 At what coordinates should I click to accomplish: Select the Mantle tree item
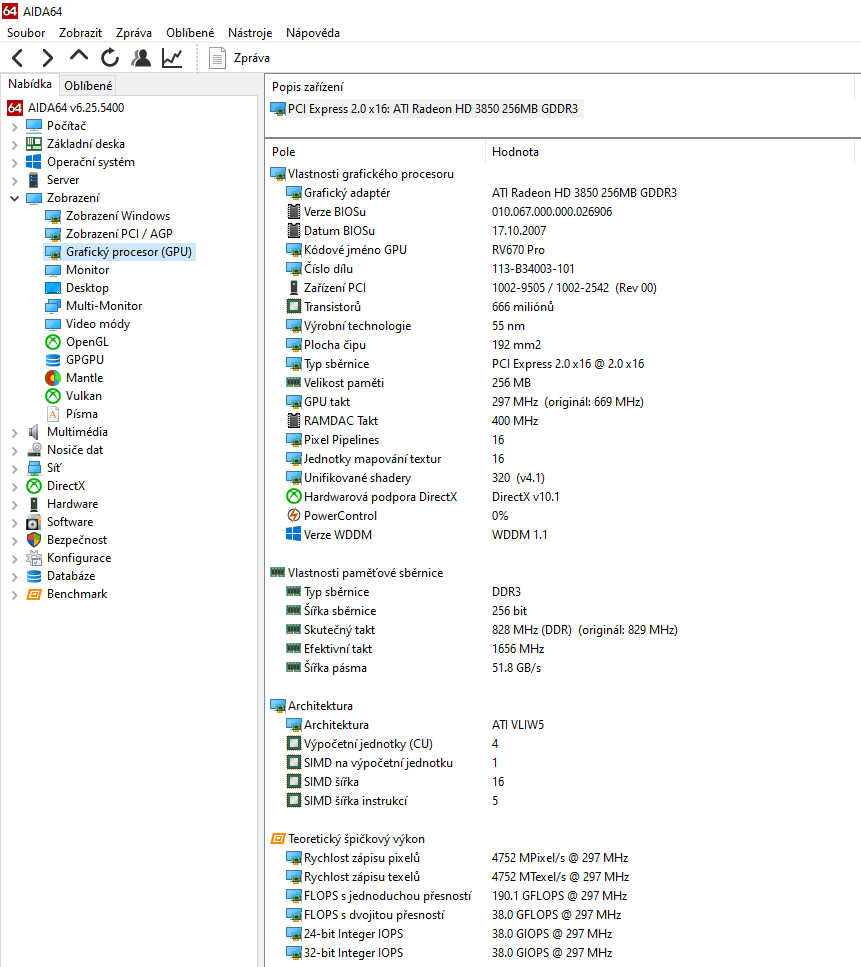pos(84,378)
